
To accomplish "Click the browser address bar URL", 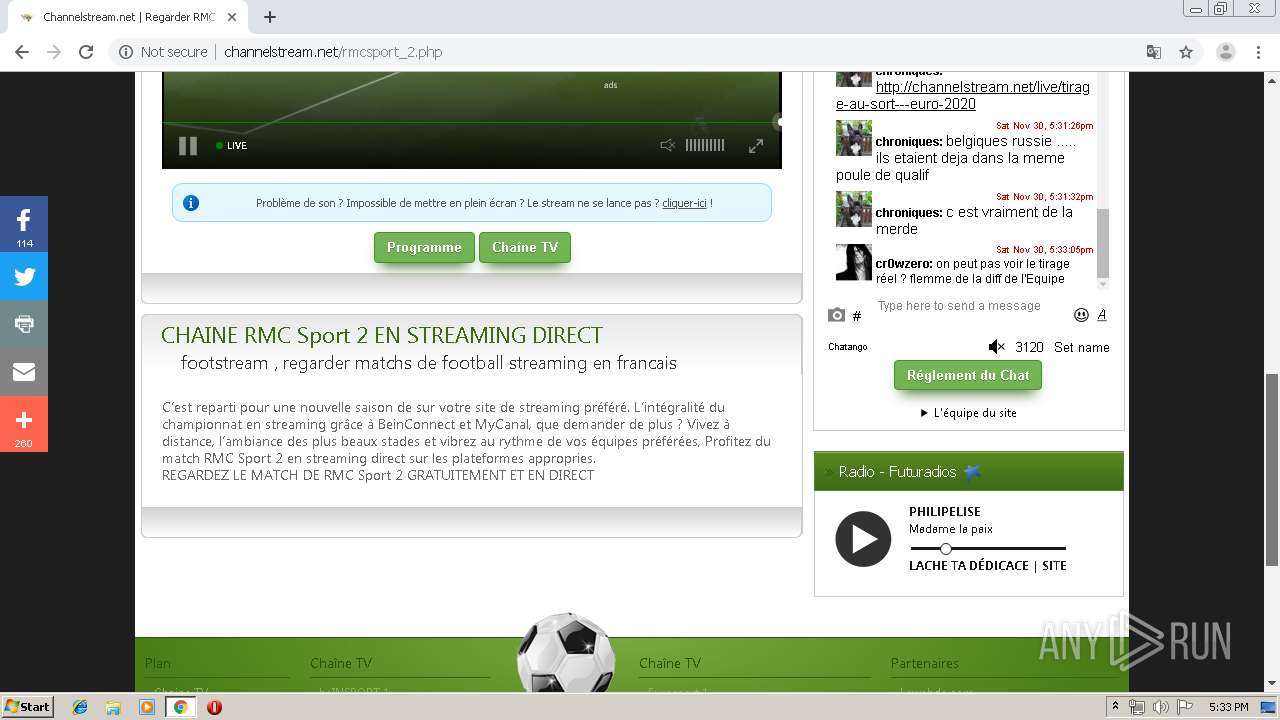I will click(x=333, y=52).
